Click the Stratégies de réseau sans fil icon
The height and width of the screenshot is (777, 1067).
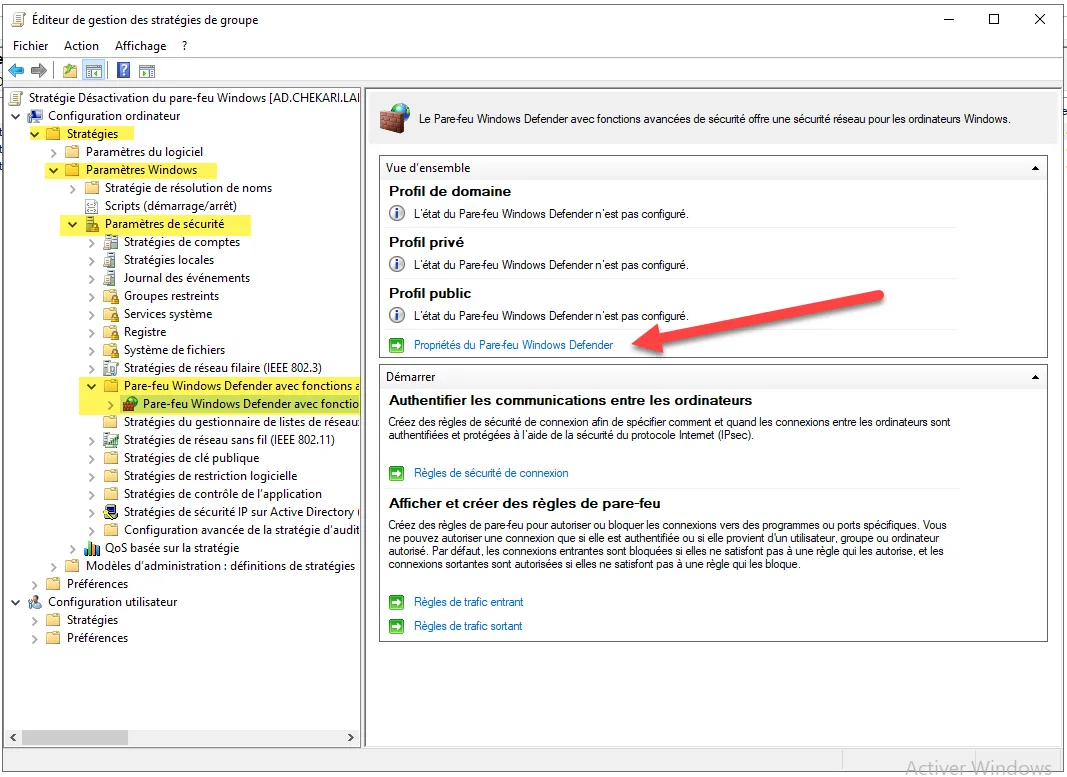click(x=110, y=440)
